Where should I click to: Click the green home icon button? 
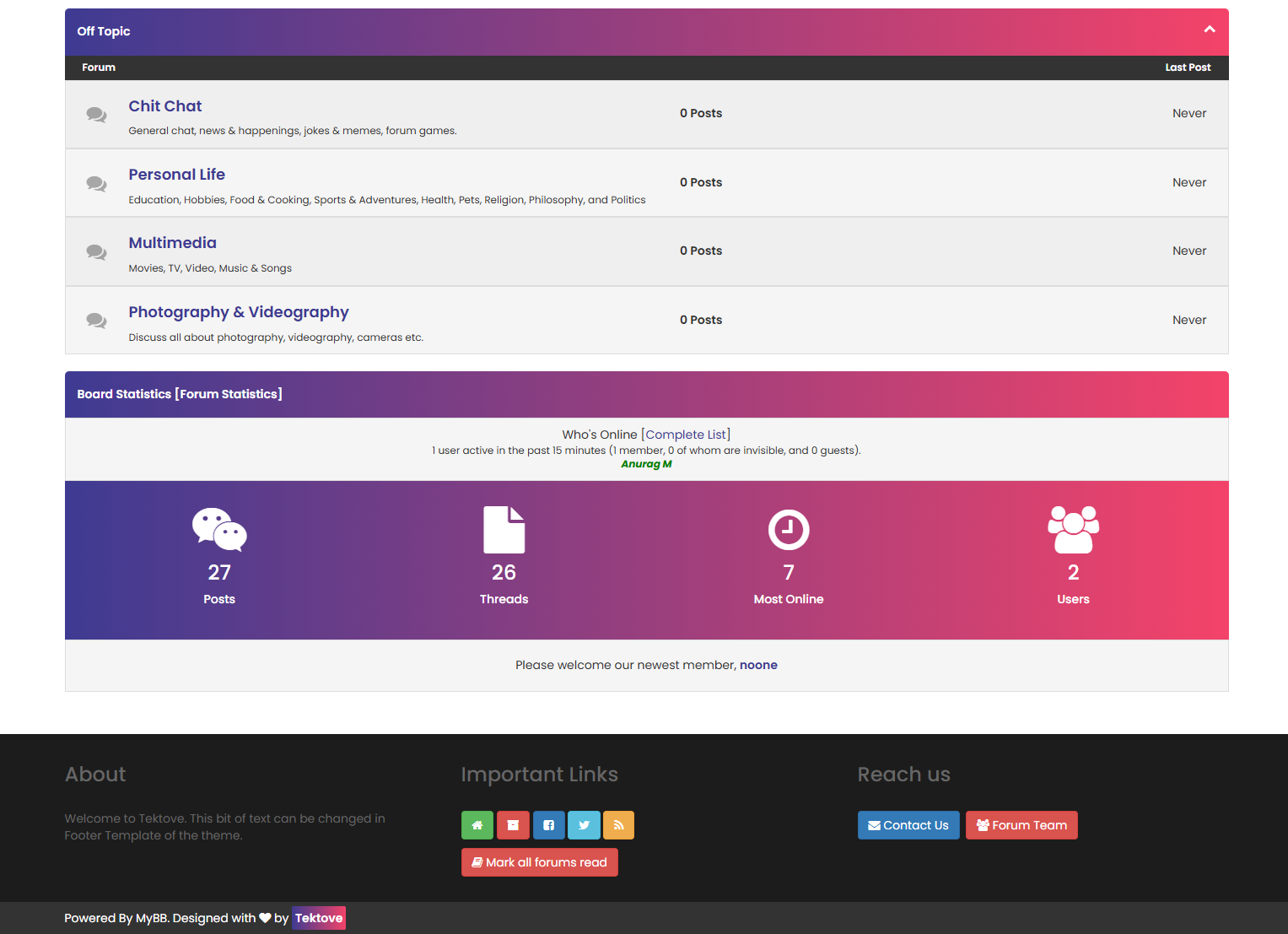[x=477, y=825]
